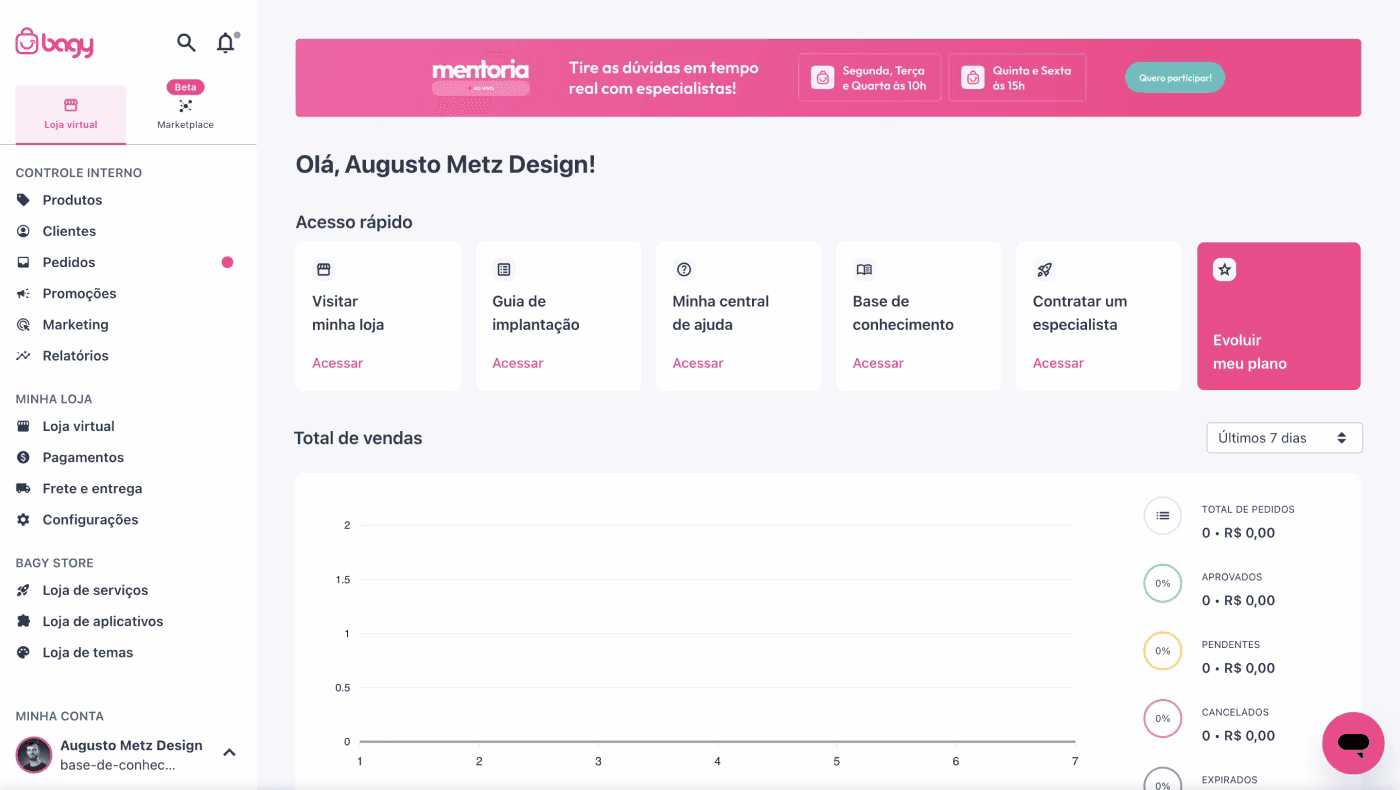View Relatórios section
1400x790 pixels.
75,355
